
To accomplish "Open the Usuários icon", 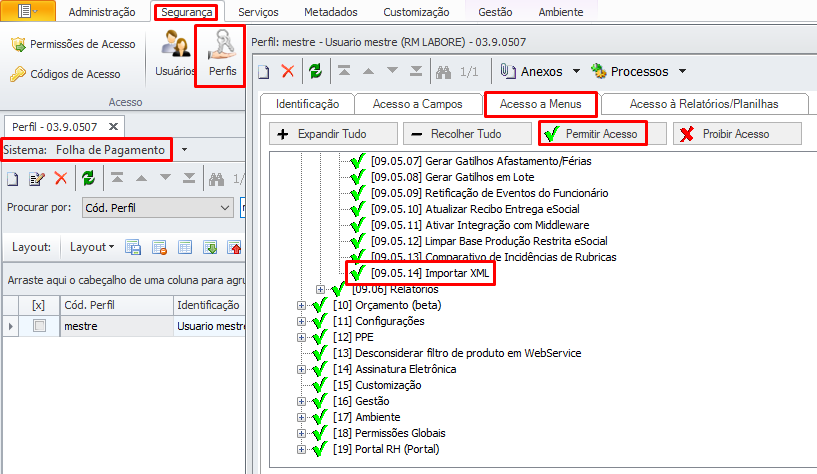I will pos(175,53).
